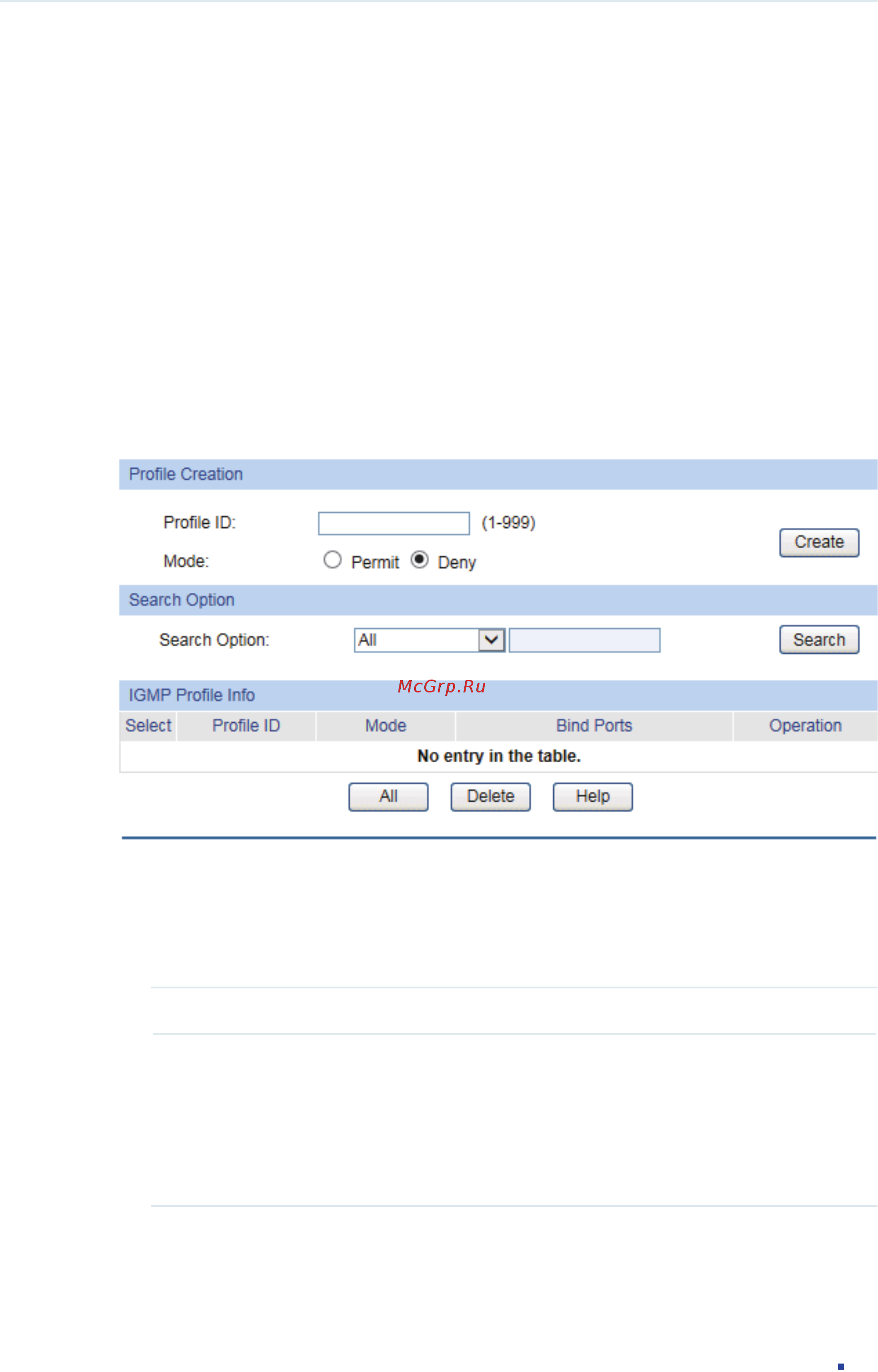Click the Bind Ports column header
Image resolution: width=878 pixels, height=1372 pixels.
594,726
